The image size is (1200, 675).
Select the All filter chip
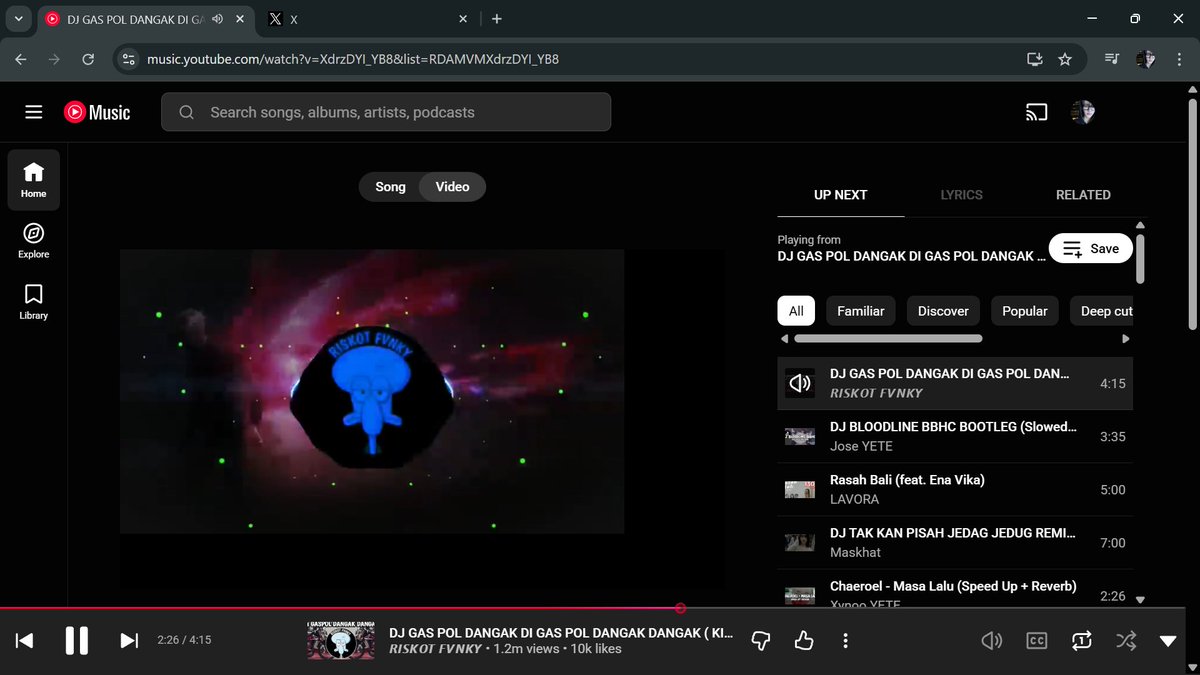pos(796,311)
